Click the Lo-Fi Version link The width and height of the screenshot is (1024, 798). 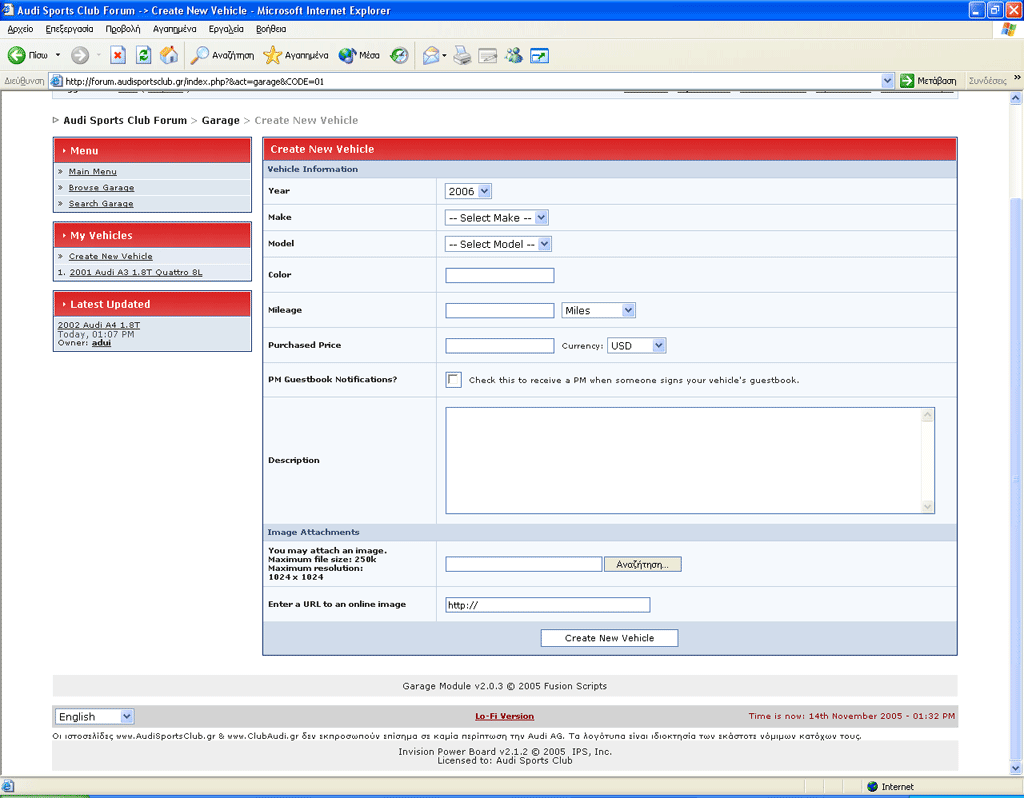coord(504,716)
